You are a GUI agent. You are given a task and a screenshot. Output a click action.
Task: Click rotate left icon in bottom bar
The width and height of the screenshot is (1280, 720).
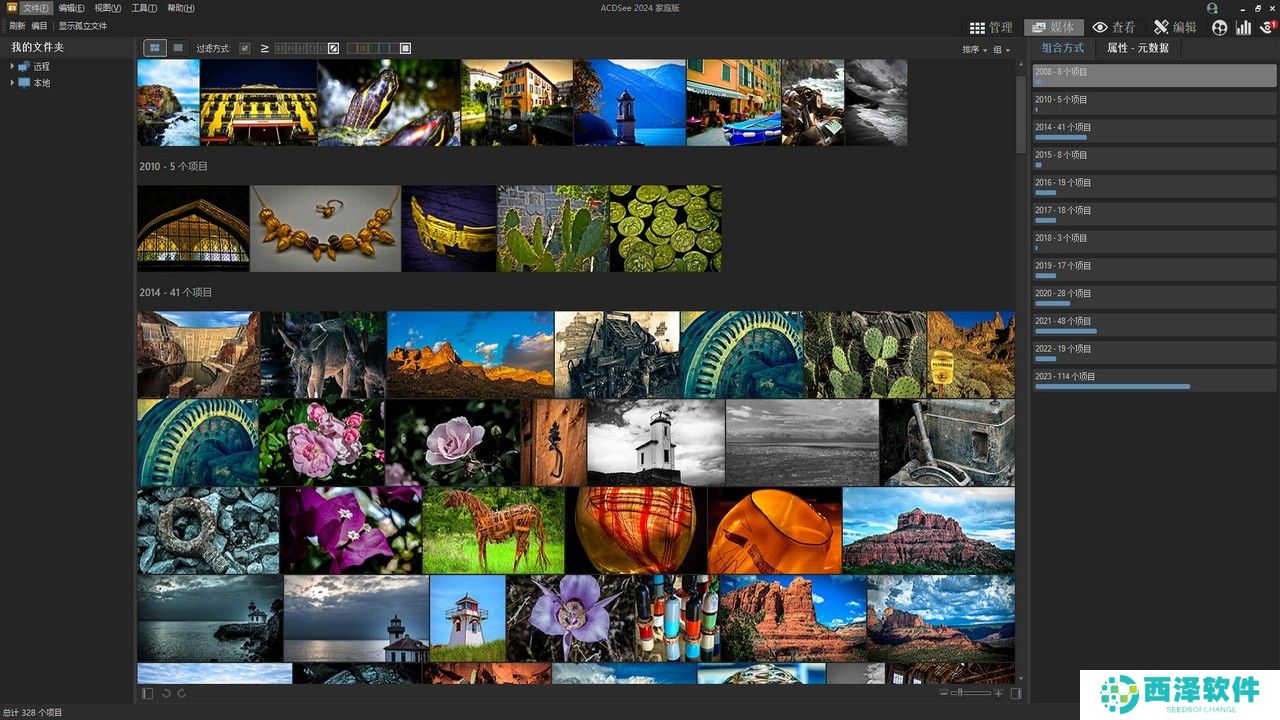[x=166, y=693]
